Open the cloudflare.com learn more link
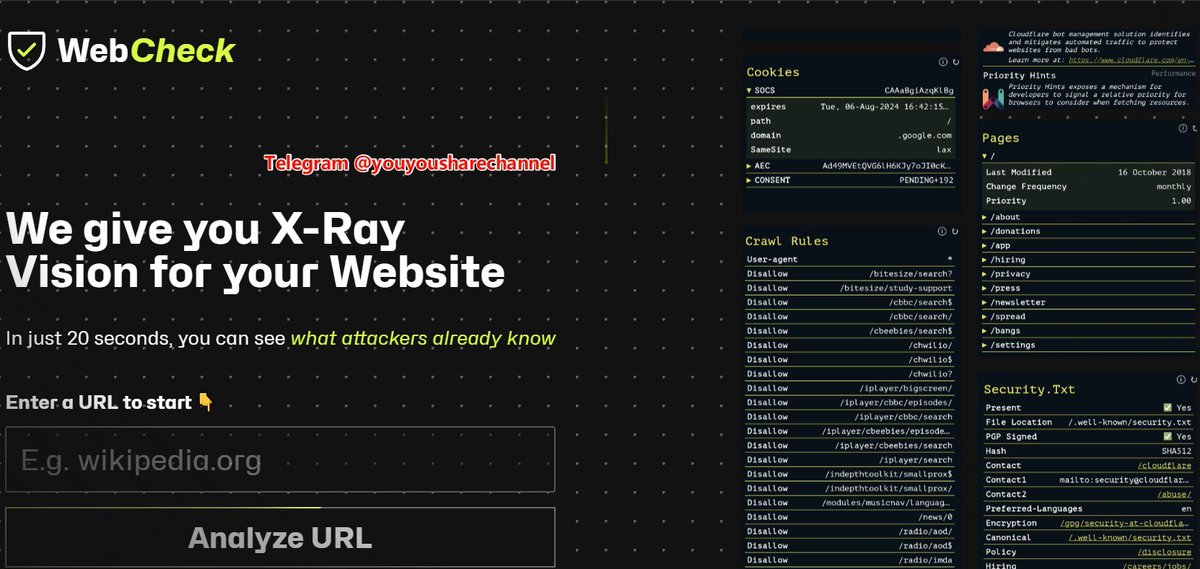The height and width of the screenshot is (569, 1200). point(1131,60)
